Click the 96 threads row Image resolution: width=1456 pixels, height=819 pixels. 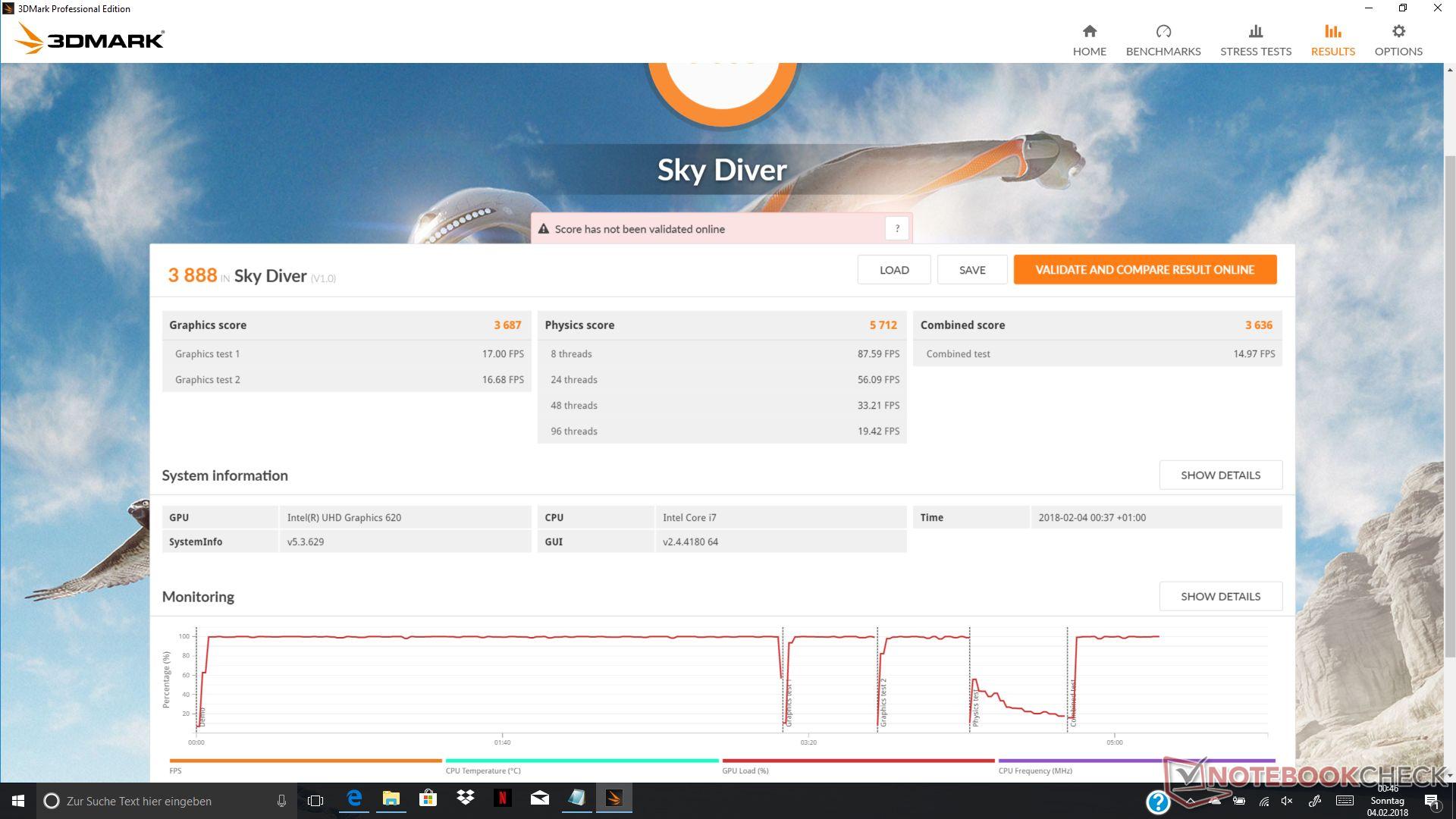(722, 431)
